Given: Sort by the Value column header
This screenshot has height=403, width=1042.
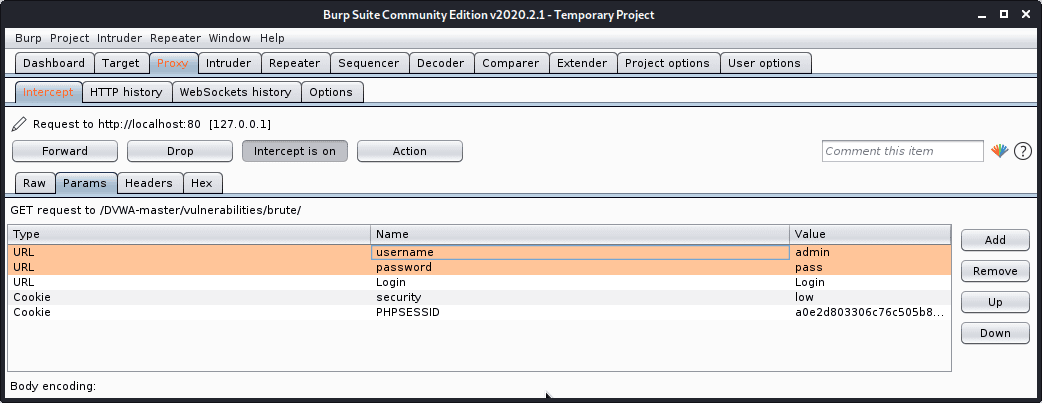Looking at the screenshot, I should pos(871,234).
